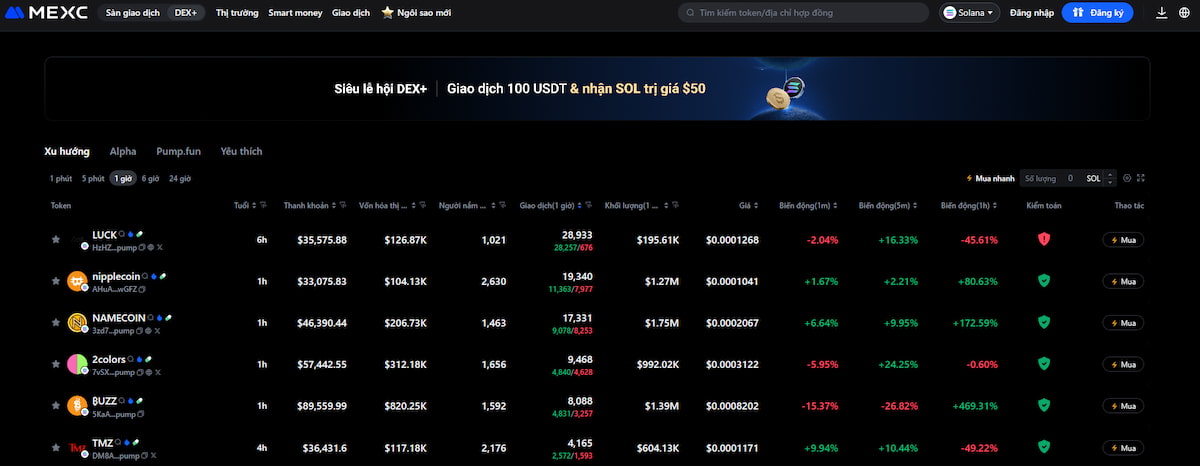Select the 6 giờ timeframe
Viewport: 1200px width, 466px height.
coord(150,178)
